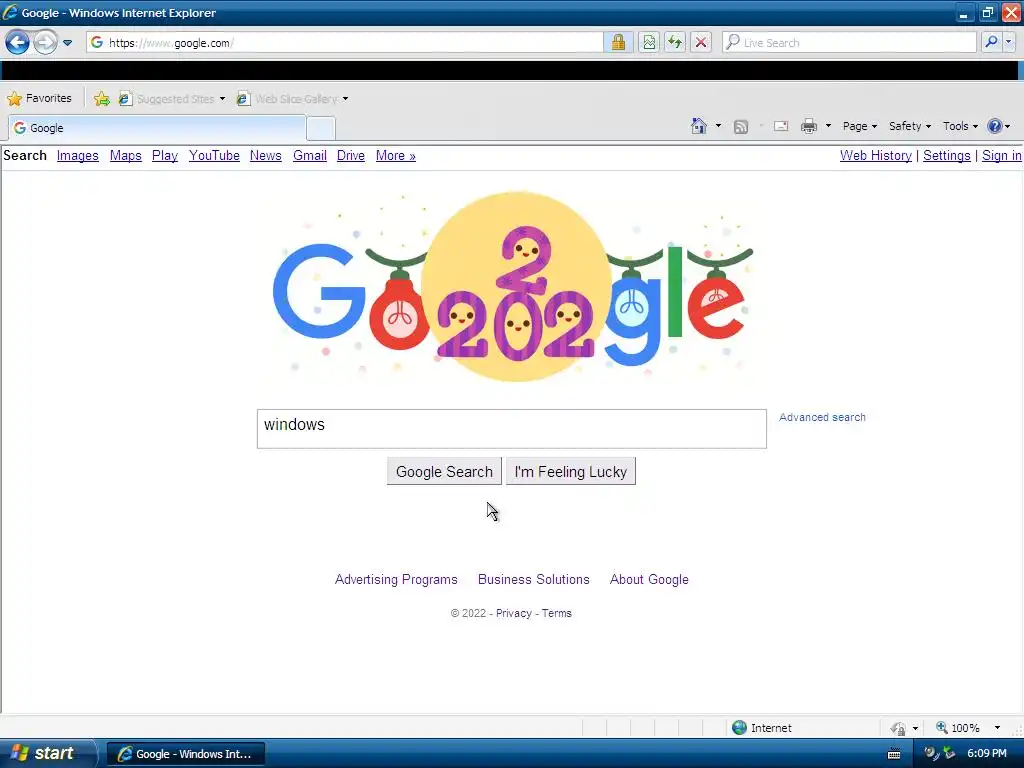Open the Drive link
Screen dimensions: 1024x768
pyautogui.click(x=351, y=155)
